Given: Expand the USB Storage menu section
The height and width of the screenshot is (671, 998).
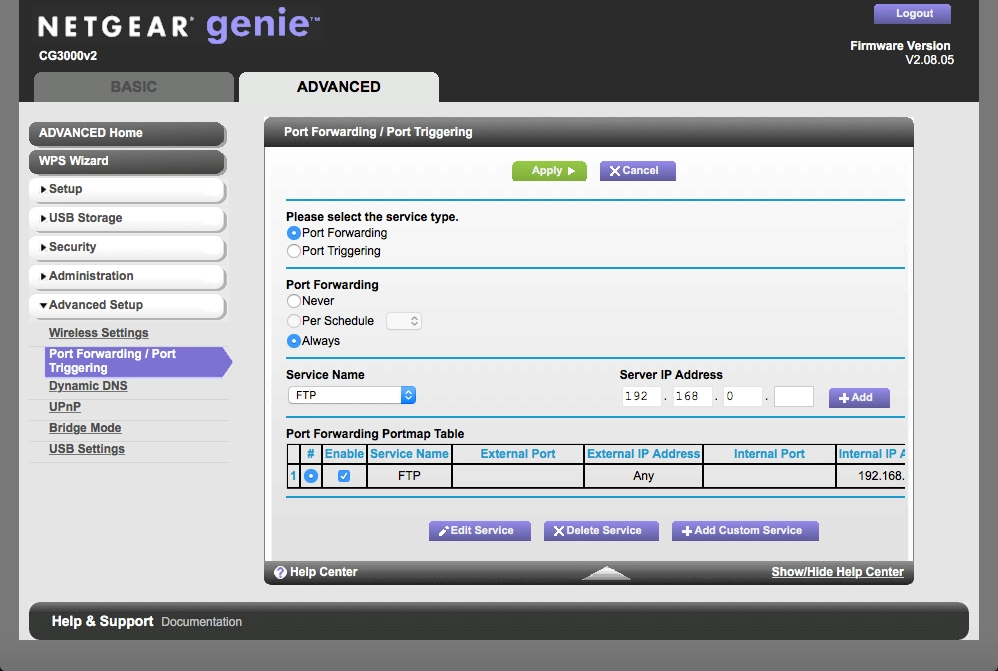Looking at the screenshot, I should pyautogui.click(x=125, y=218).
